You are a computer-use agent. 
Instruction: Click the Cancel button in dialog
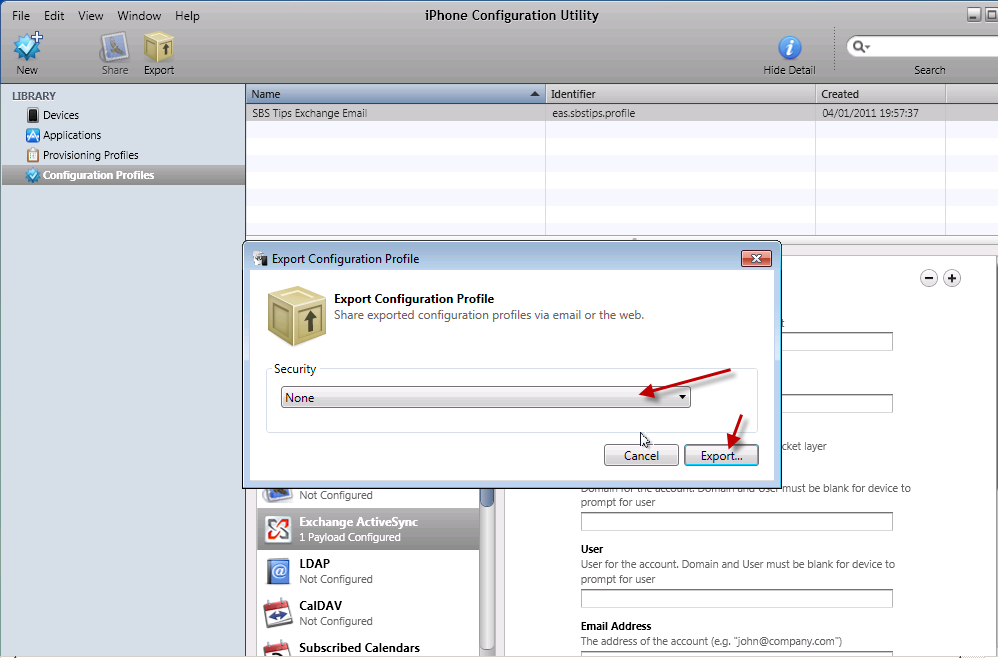641,455
